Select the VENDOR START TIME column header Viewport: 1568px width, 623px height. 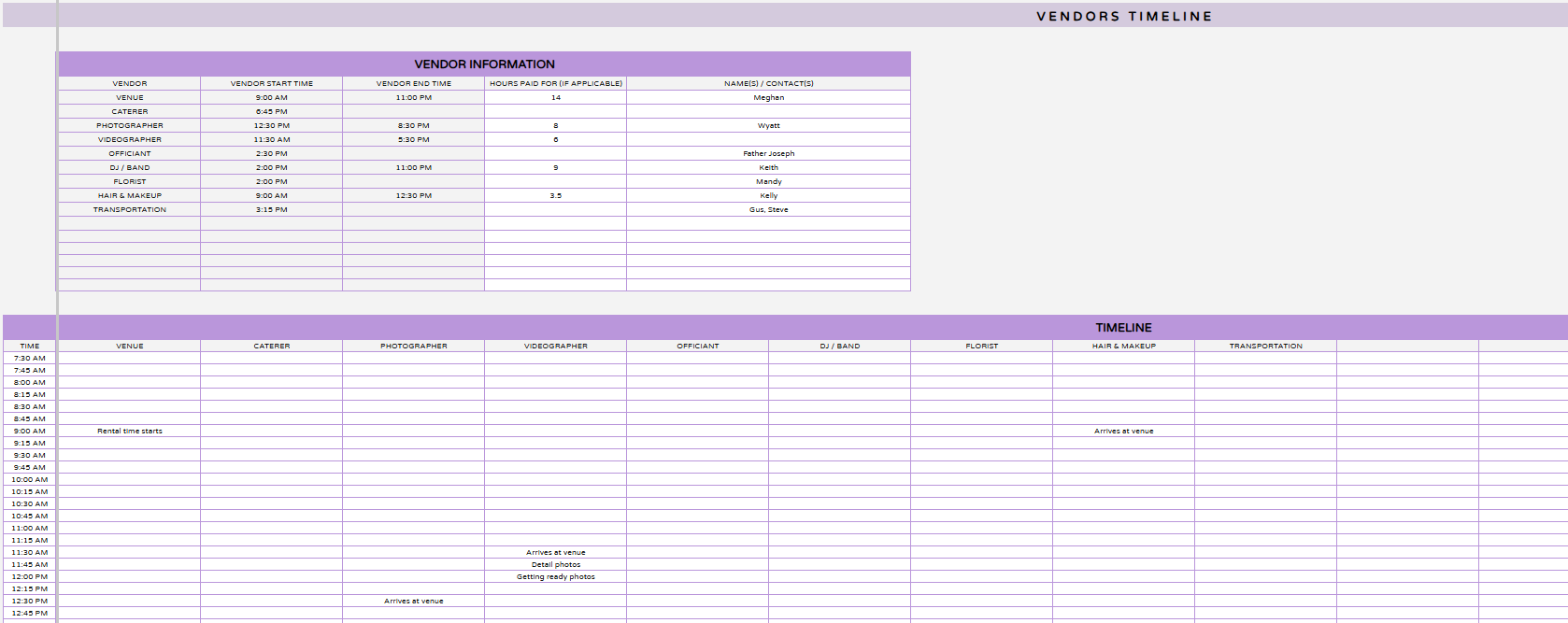point(272,83)
